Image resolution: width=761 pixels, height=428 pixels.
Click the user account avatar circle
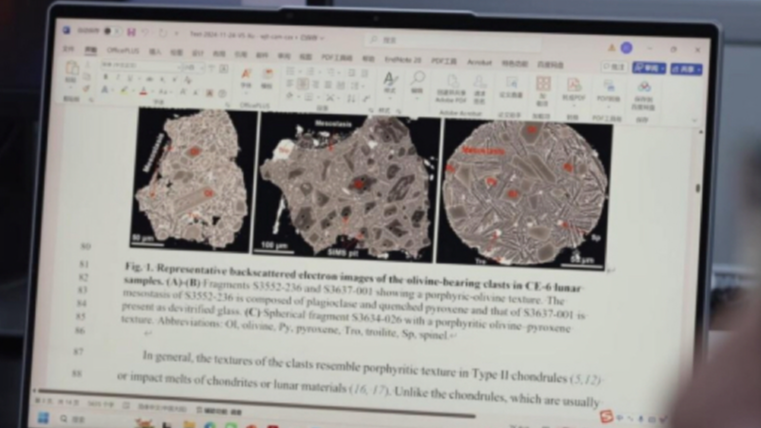point(626,48)
